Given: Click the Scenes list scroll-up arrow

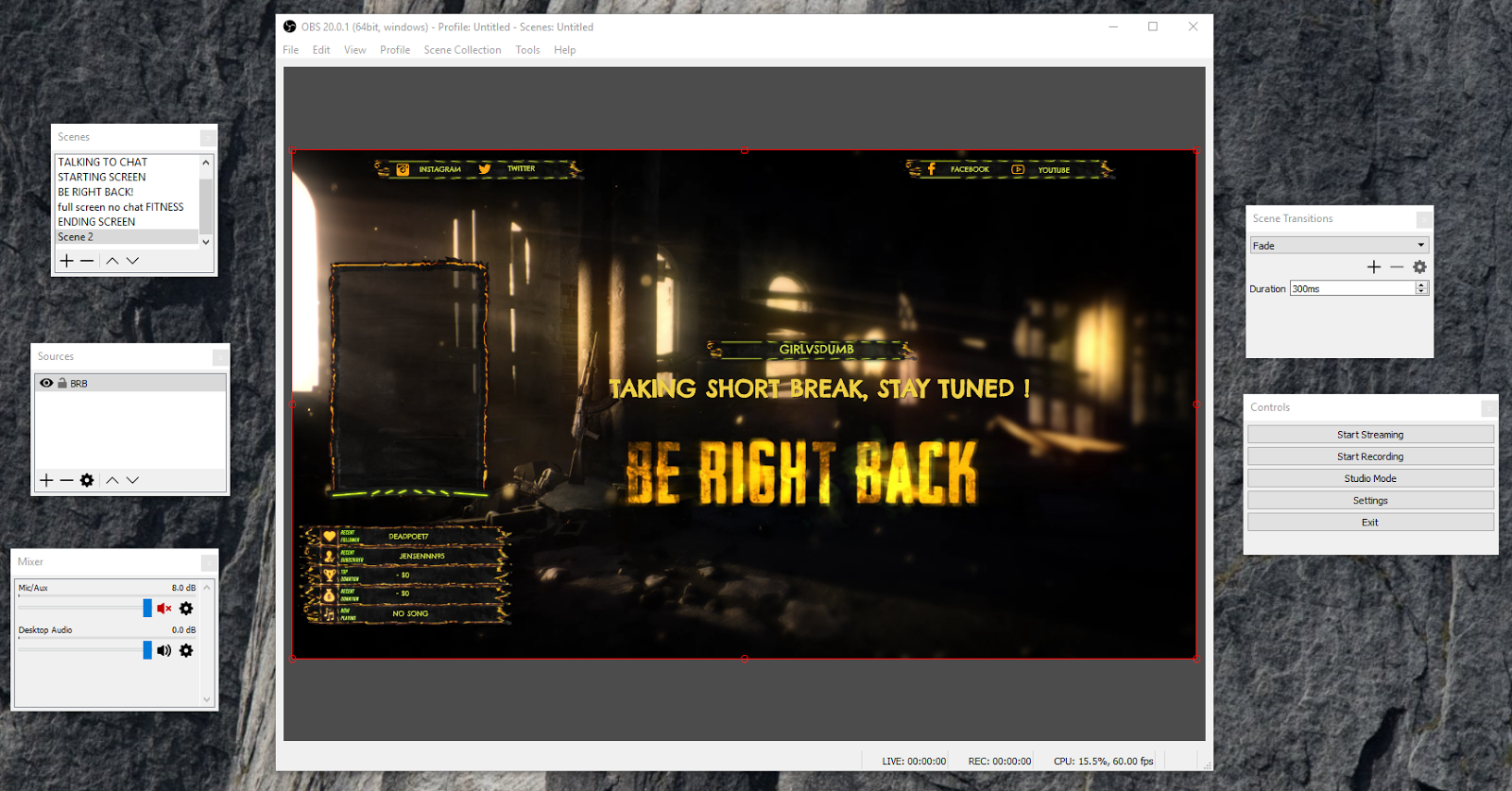Looking at the screenshot, I should pyautogui.click(x=206, y=163).
